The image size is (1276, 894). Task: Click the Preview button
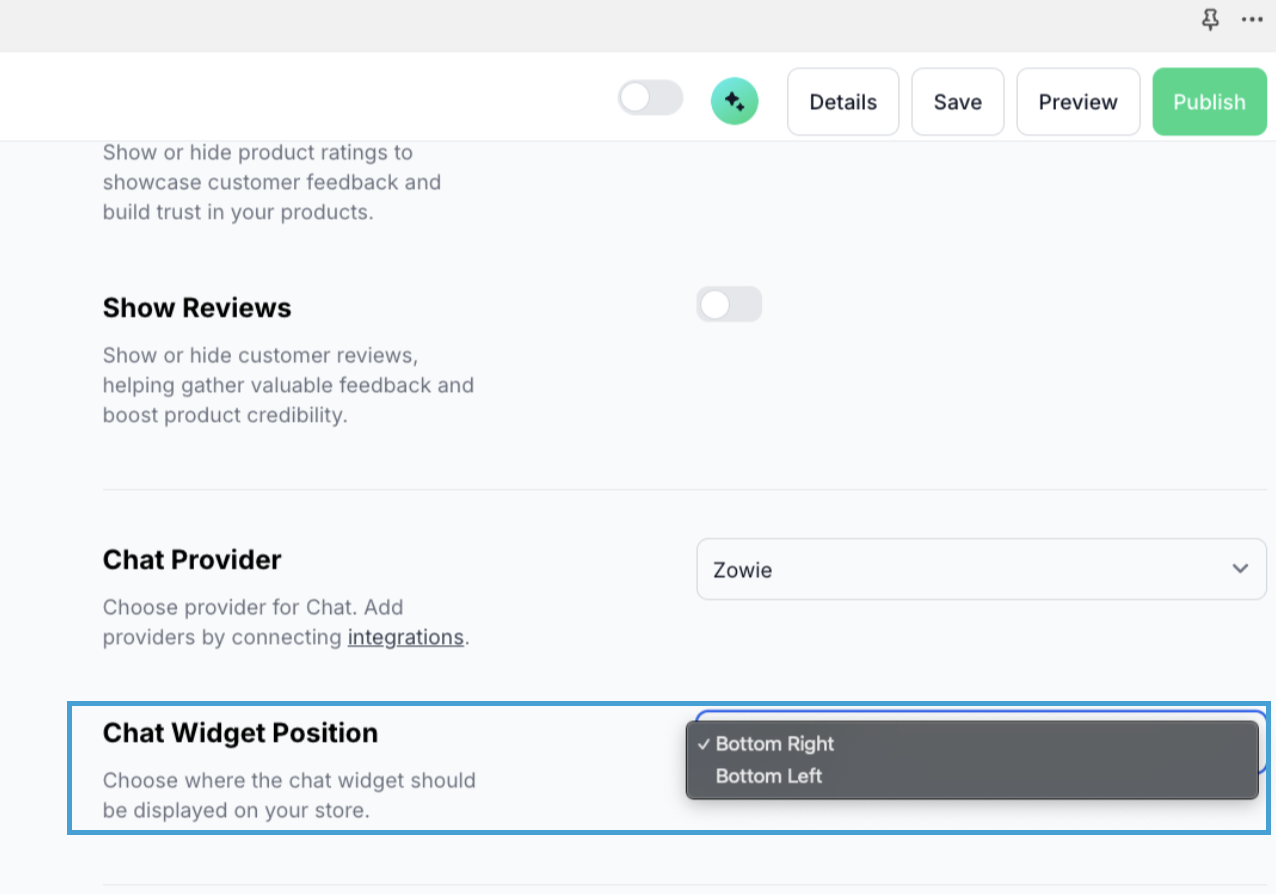(x=1077, y=102)
